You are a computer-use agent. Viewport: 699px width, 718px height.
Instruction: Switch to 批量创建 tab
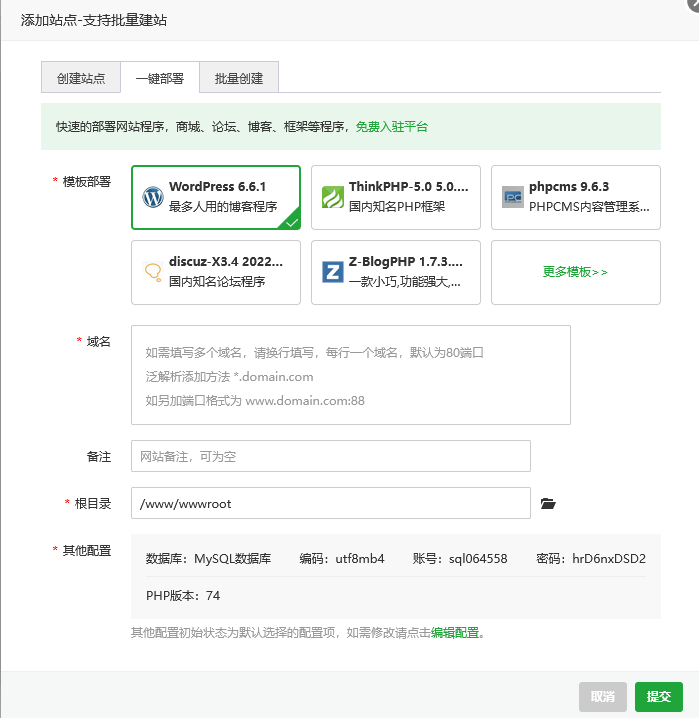(x=239, y=78)
